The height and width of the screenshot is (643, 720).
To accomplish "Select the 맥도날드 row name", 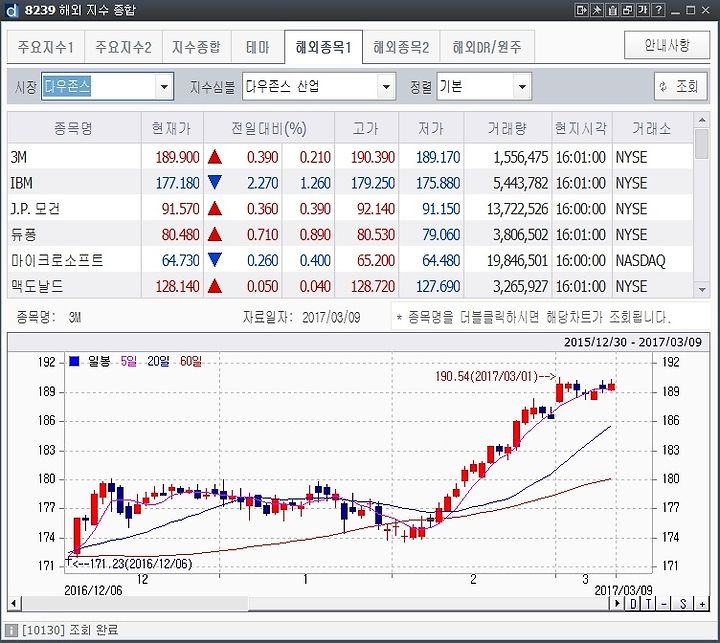I will (37, 286).
